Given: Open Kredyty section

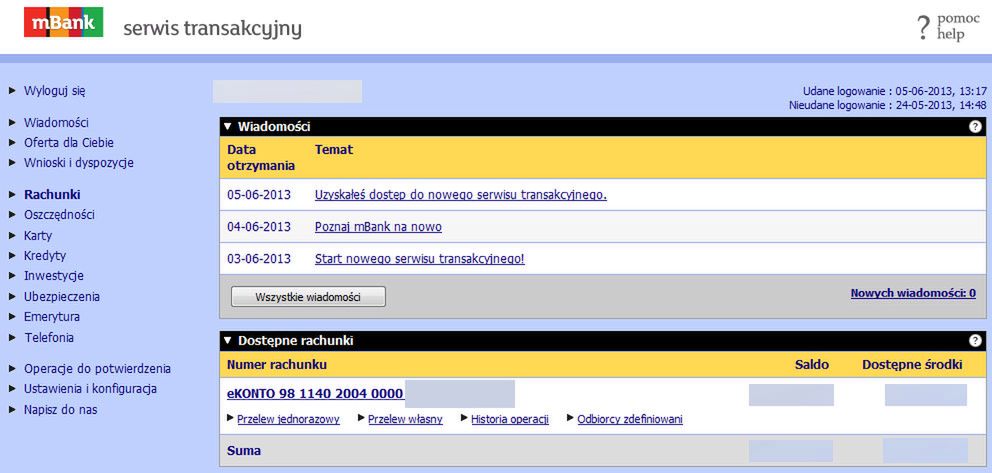Looking at the screenshot, I should [x=45, y=255].
